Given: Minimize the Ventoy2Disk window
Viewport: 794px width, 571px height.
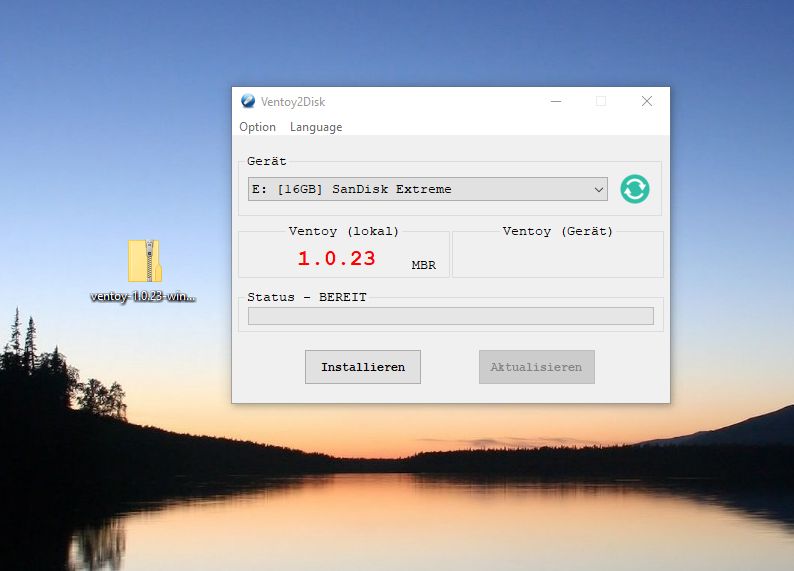Looking at the screenshot, I should click(x=556, y=101).
